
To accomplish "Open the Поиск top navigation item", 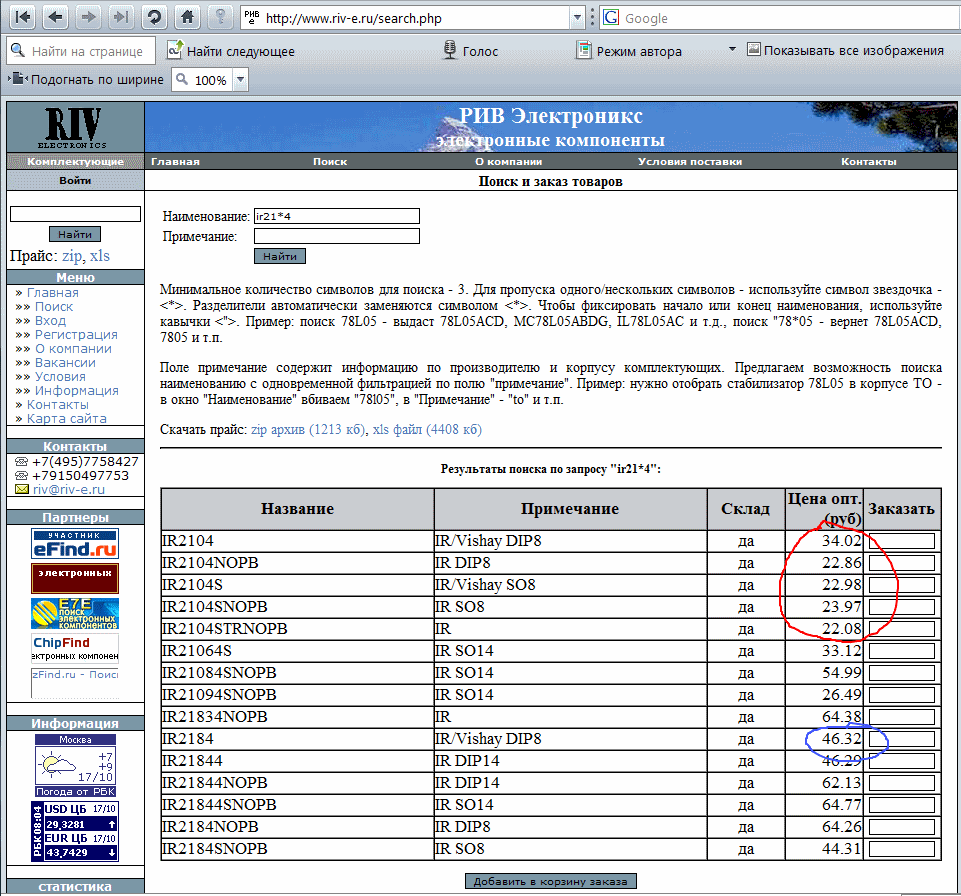I will [x=330, y=162].
